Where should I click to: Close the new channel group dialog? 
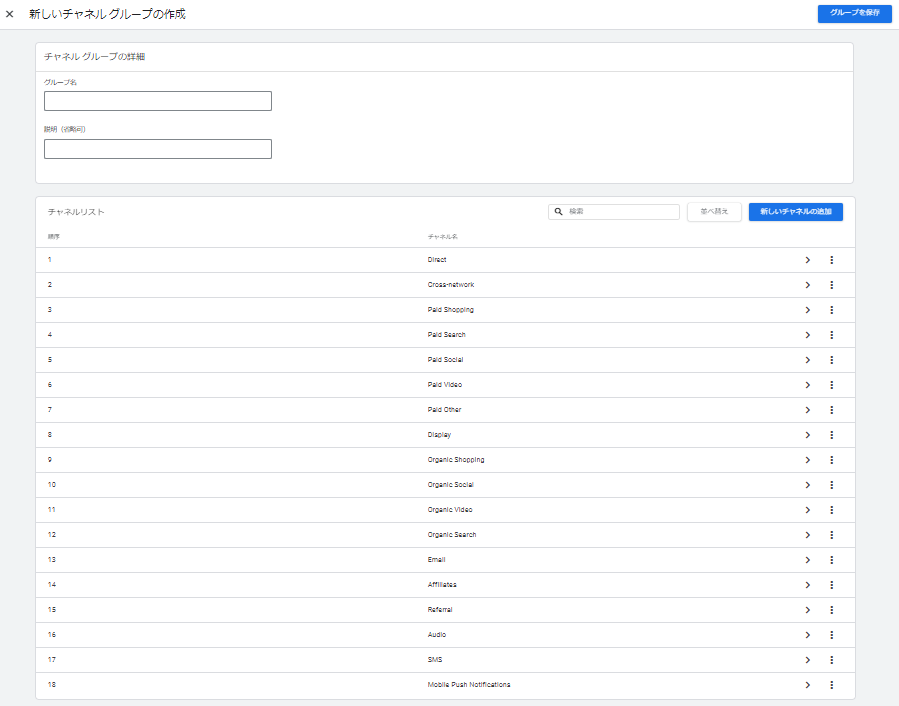click(10, 14)
